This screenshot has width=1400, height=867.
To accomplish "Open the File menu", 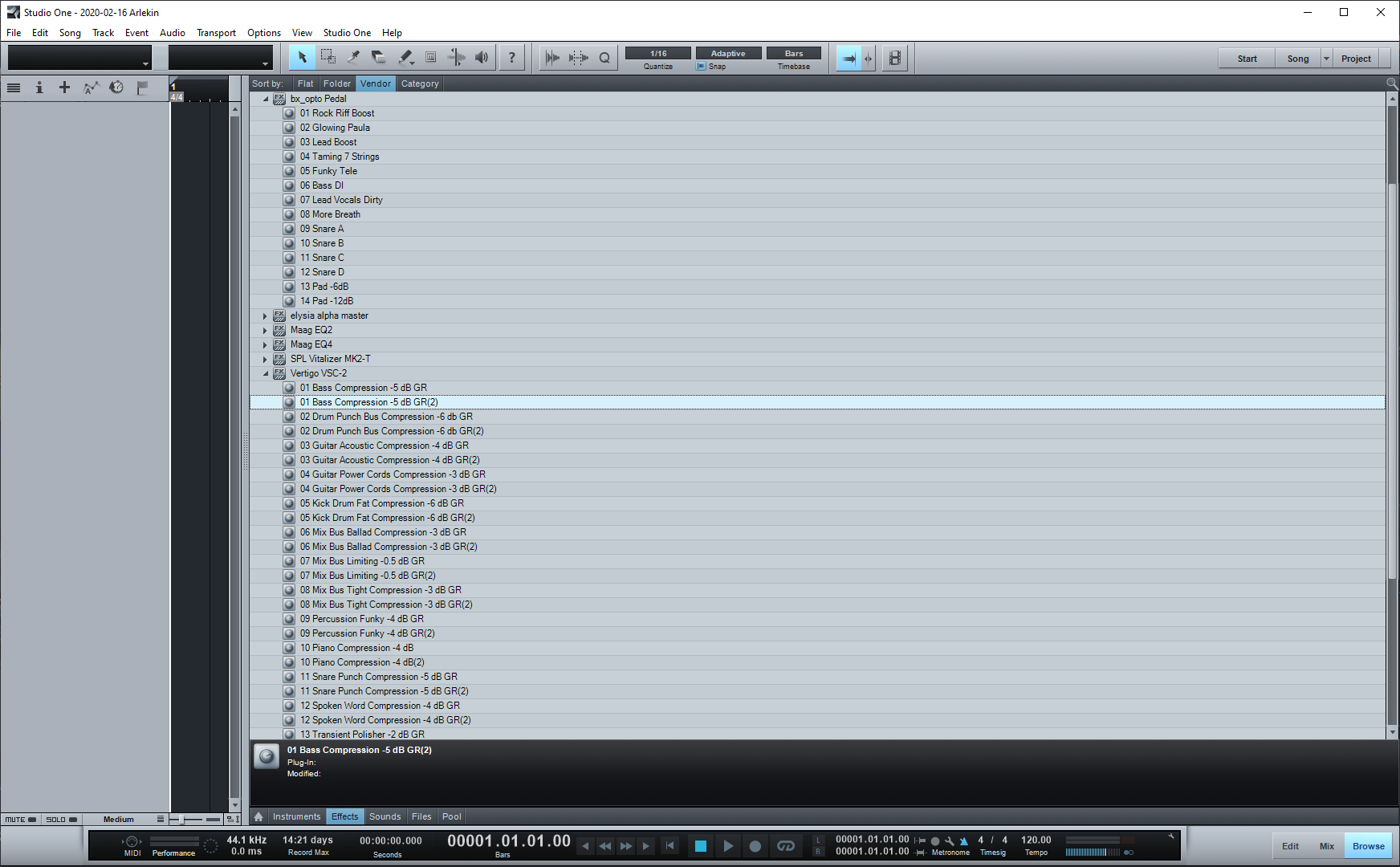I will pos(14,33).
